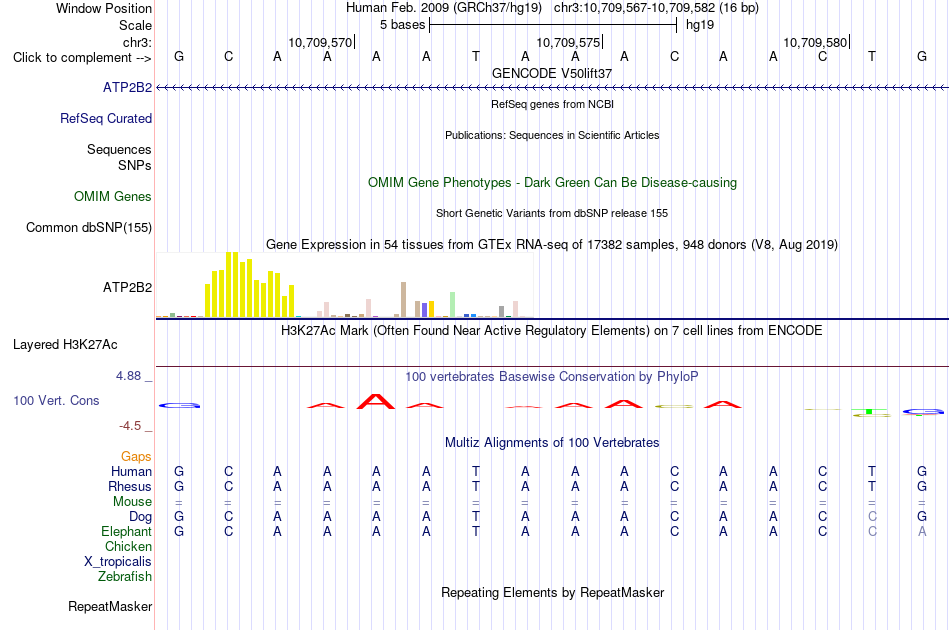Open the RefSeq Curated track label
The width and height of the screenshot is (950, 630).
[106, 118]
